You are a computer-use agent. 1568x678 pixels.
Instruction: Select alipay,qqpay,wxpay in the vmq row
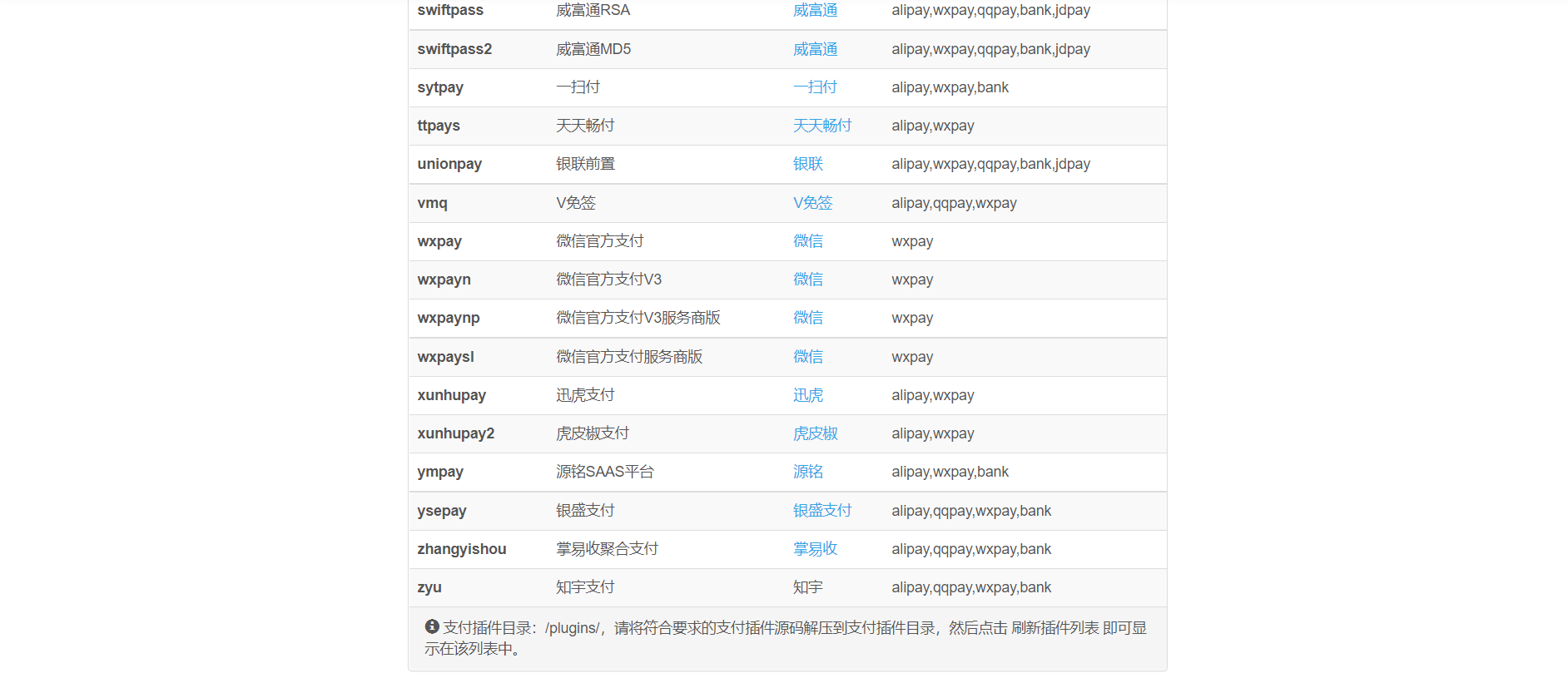pyautogui.click(x=954, y=203)
